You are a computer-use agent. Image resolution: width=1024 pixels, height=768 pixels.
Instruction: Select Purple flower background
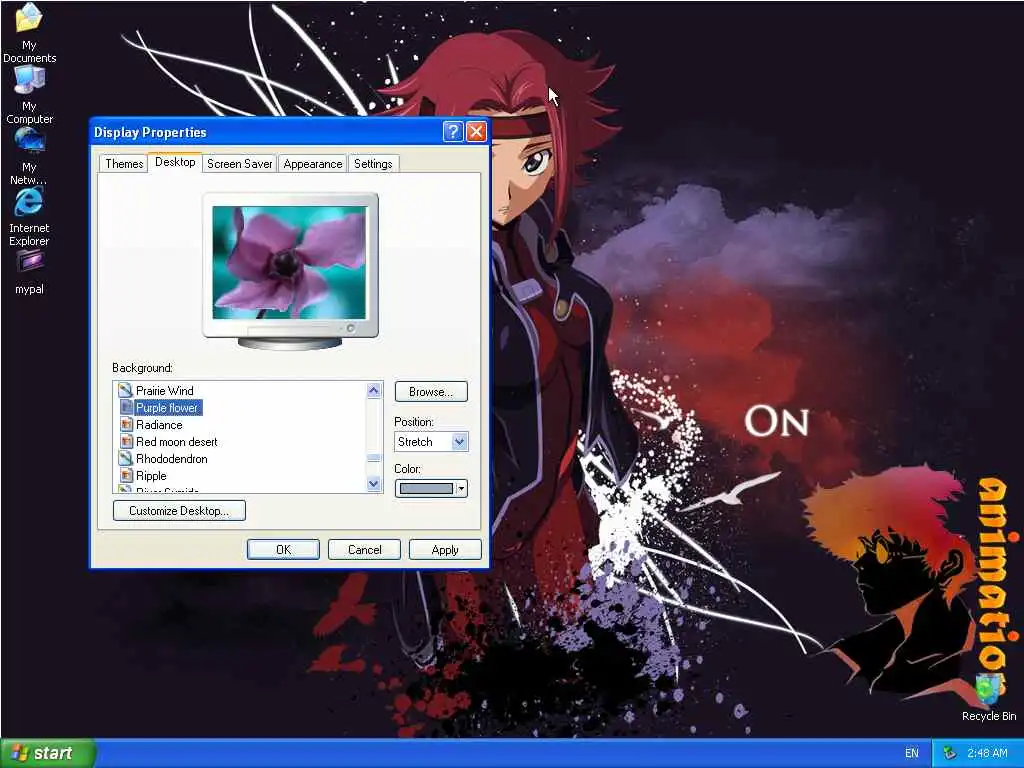pyautogui.click(x=167, y=408)
